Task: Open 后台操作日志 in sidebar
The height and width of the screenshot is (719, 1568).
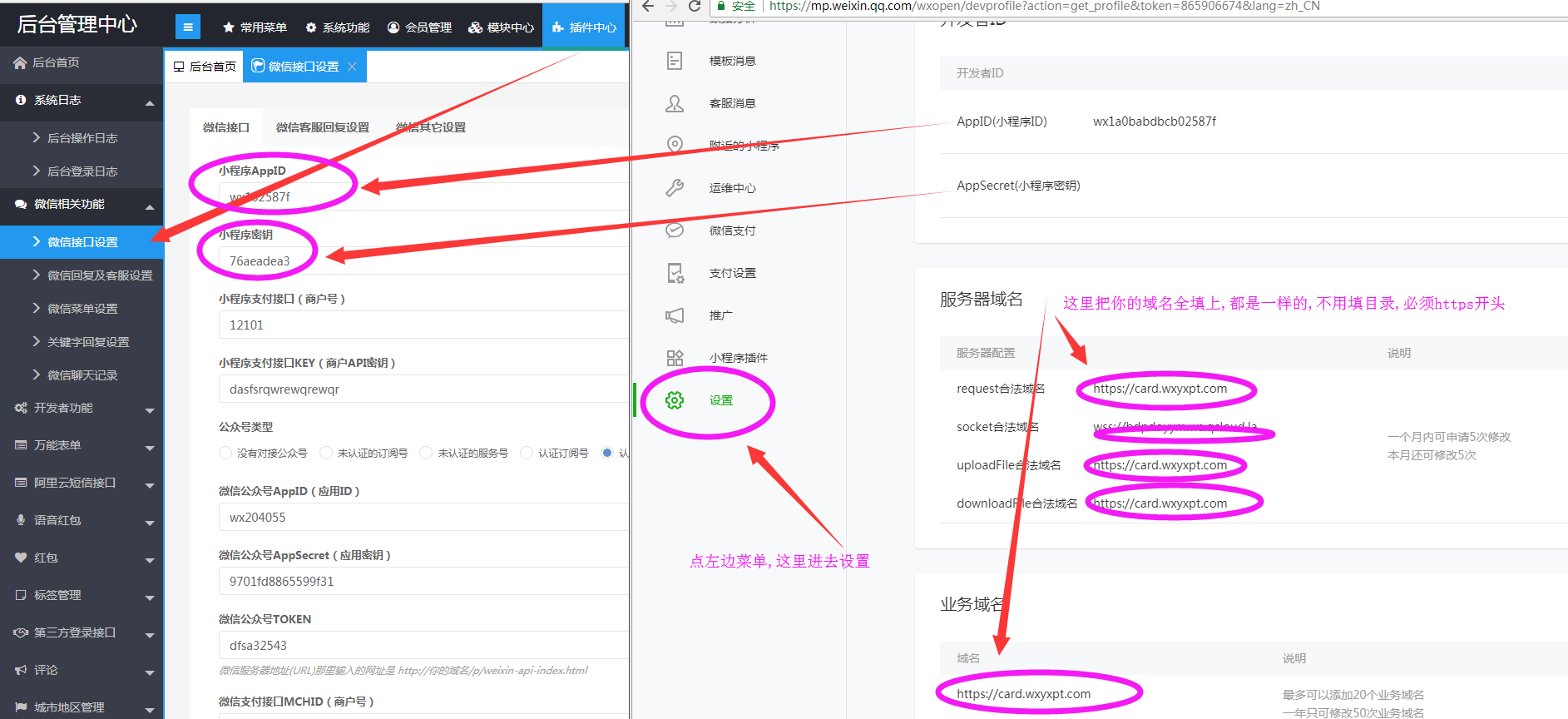Action: pos(82,138)
